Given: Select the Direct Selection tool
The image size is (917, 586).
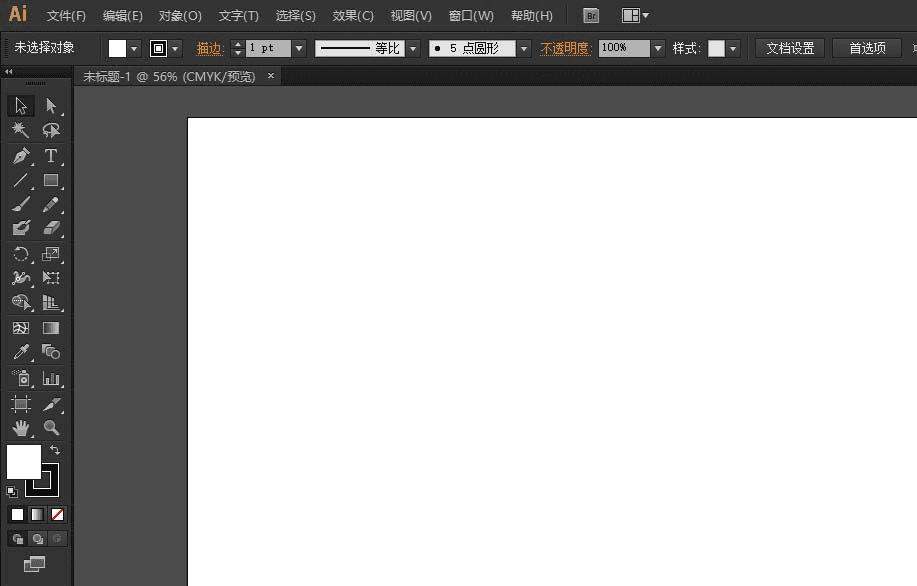Looking at the screenshot, I should pos(51,106).
